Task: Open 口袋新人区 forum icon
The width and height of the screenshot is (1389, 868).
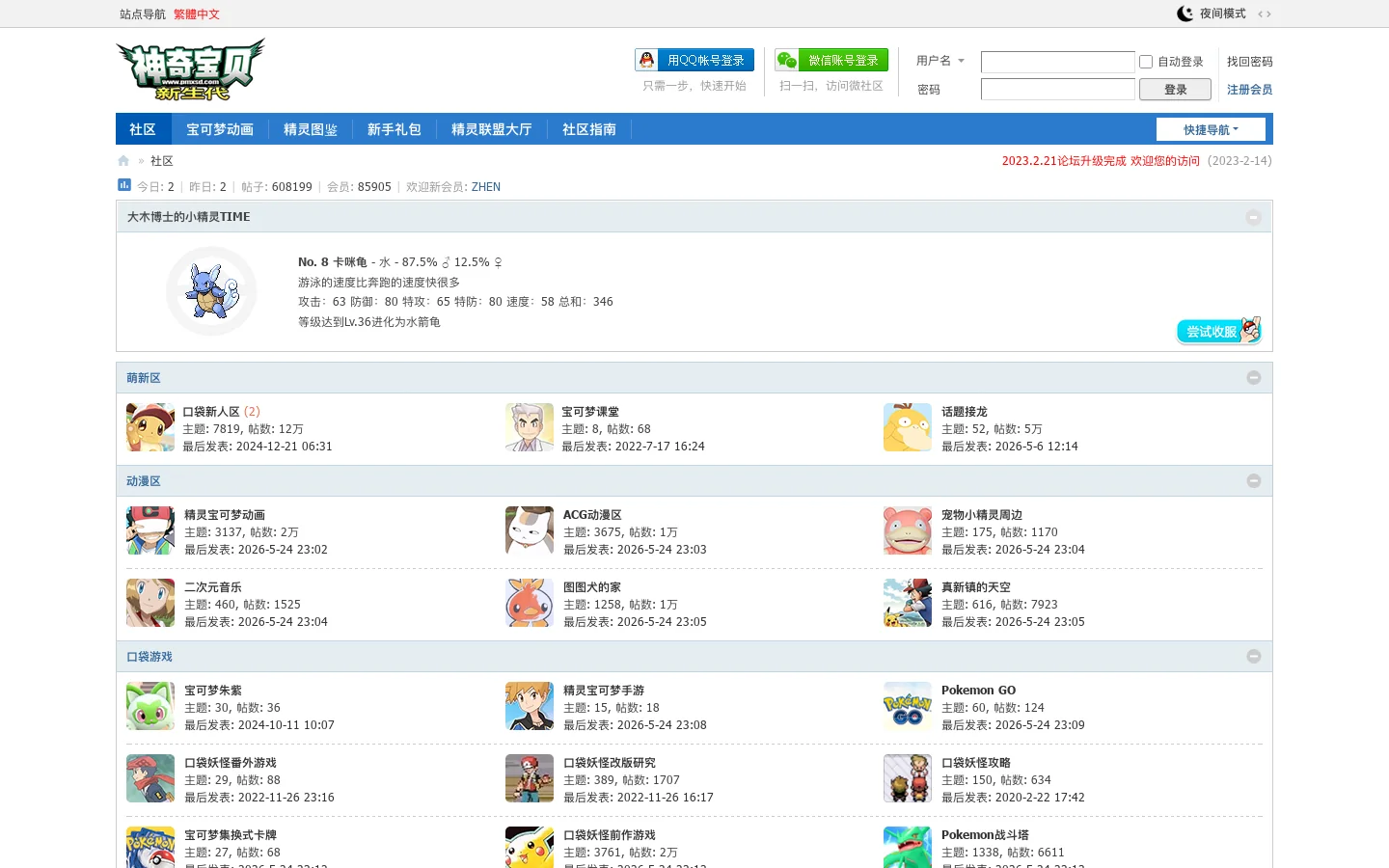Action: pyautogui.click(x=150, y=427)
